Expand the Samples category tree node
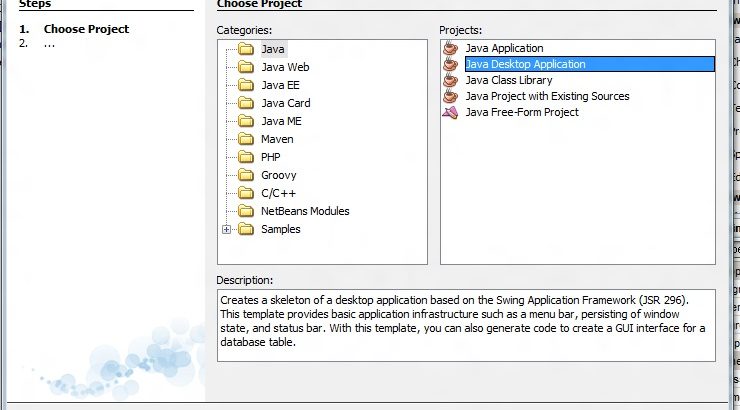Screen dimensions: 740x410 click(227, 229)
